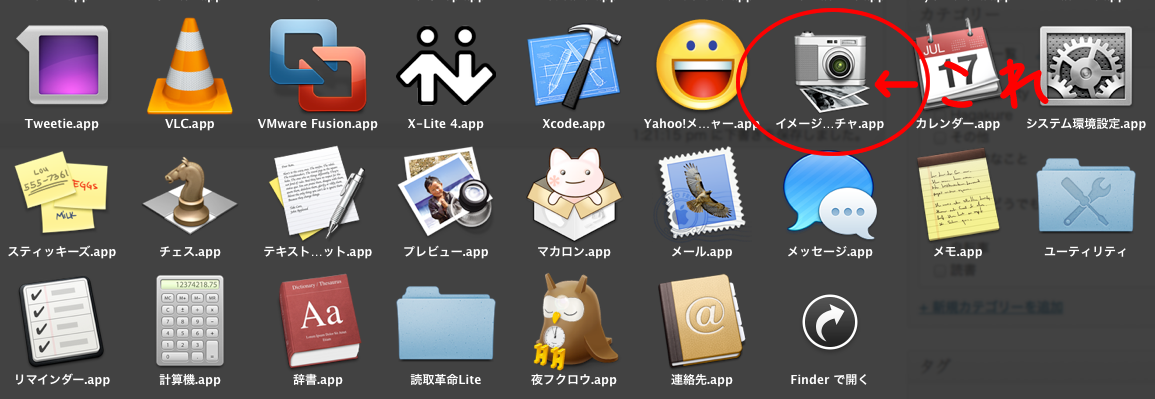1155x399 pixels.
Task: Launch Xcode.app hammer icon
Action: pyautogui.click(x=574, y=65)
